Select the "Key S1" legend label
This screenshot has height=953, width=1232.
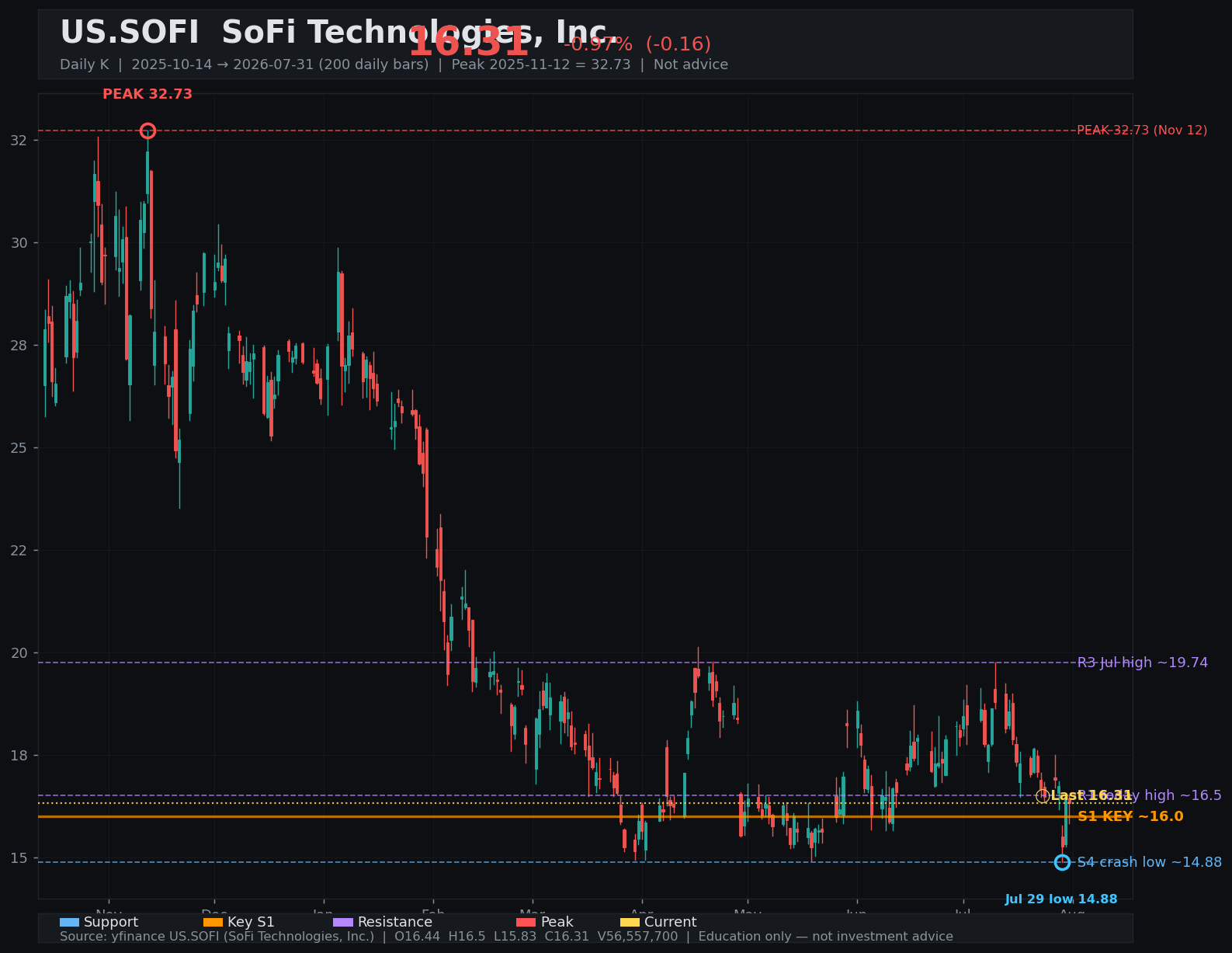click(x=251, y=922)
